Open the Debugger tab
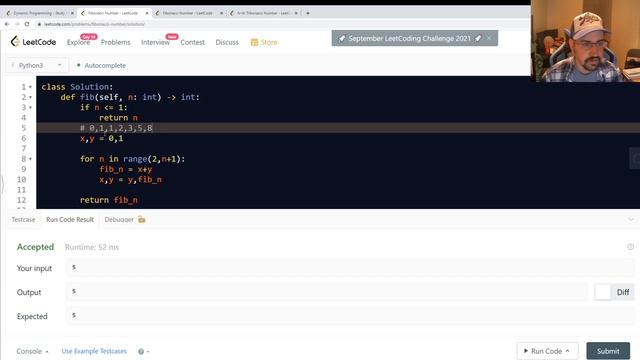 coord(119,220)
